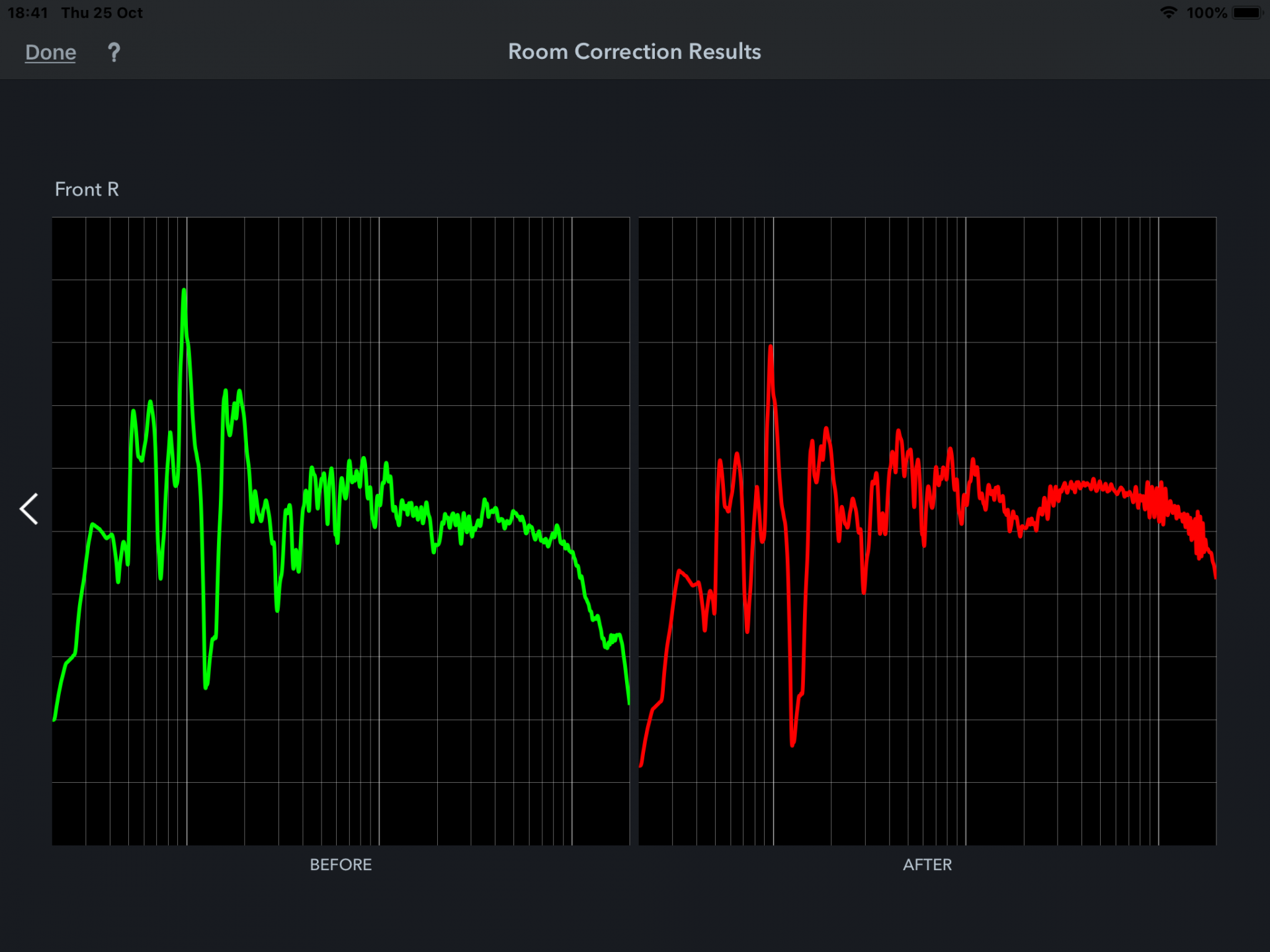Click the Thu 25 Oct date
The height and width of the screenshot is (952, 1270).
(102, 13)
